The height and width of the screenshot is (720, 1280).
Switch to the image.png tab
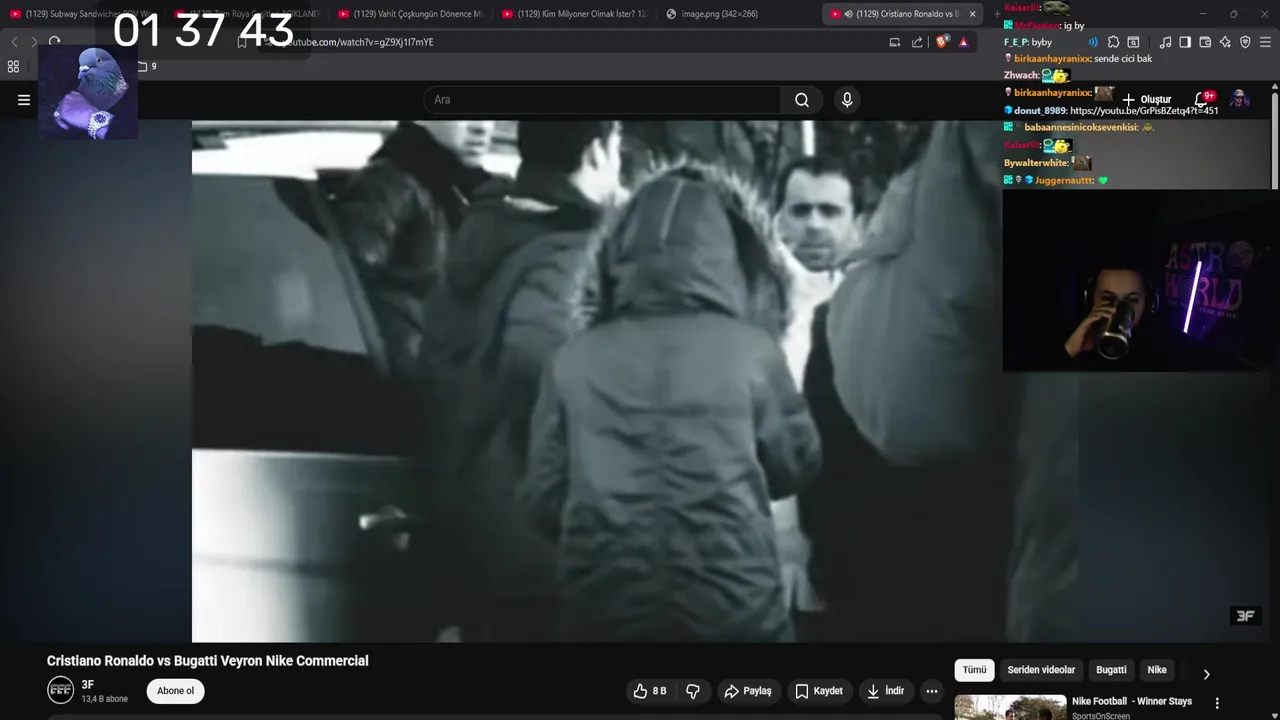point(739,14)
